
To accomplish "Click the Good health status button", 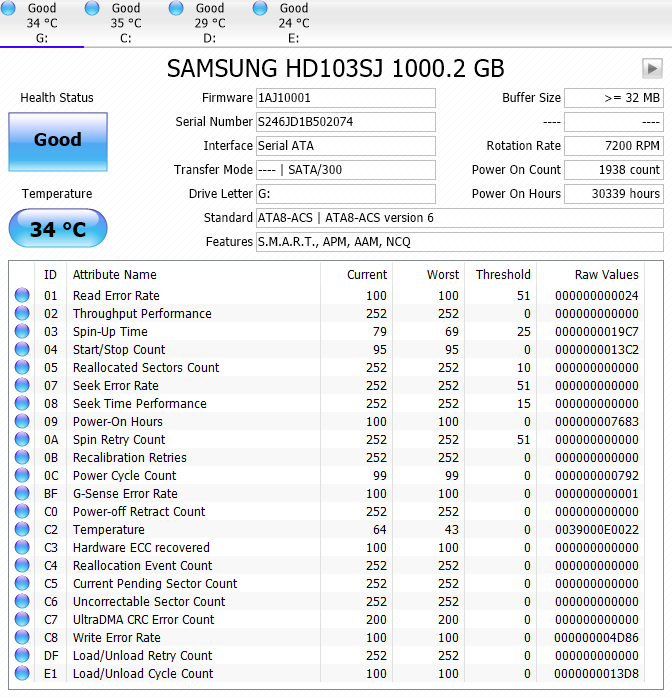I will click(x=58, y=142).
